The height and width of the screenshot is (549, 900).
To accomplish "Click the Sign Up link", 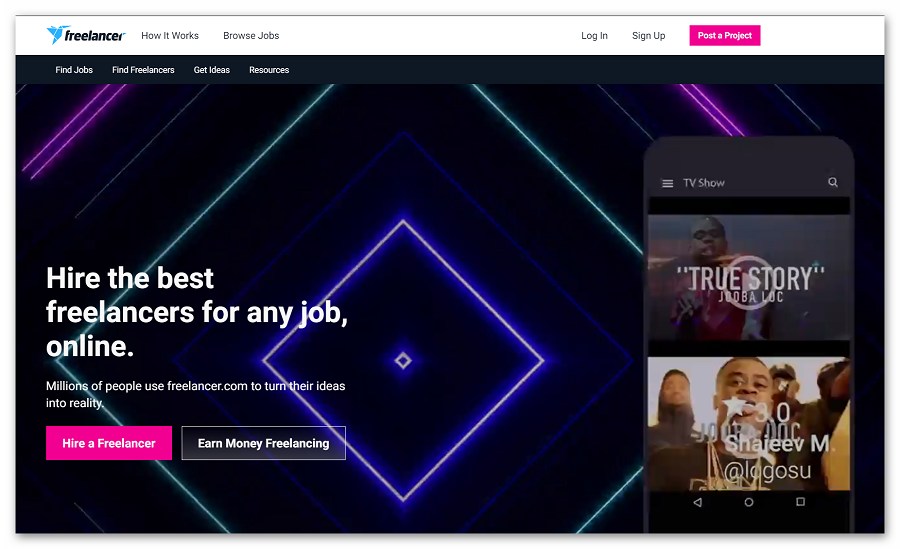I will point(649,36).
